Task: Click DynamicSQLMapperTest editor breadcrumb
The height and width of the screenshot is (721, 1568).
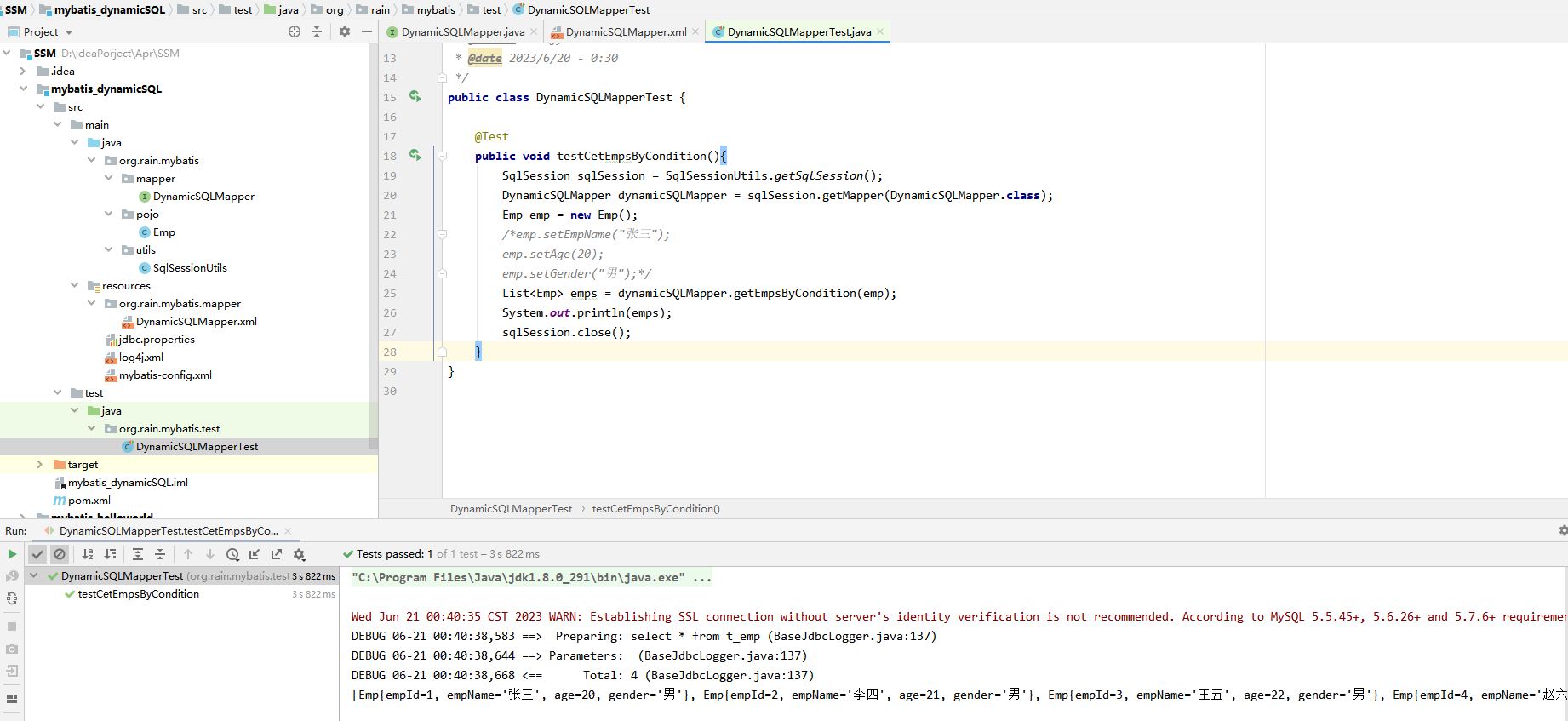Action: (511, 508)
